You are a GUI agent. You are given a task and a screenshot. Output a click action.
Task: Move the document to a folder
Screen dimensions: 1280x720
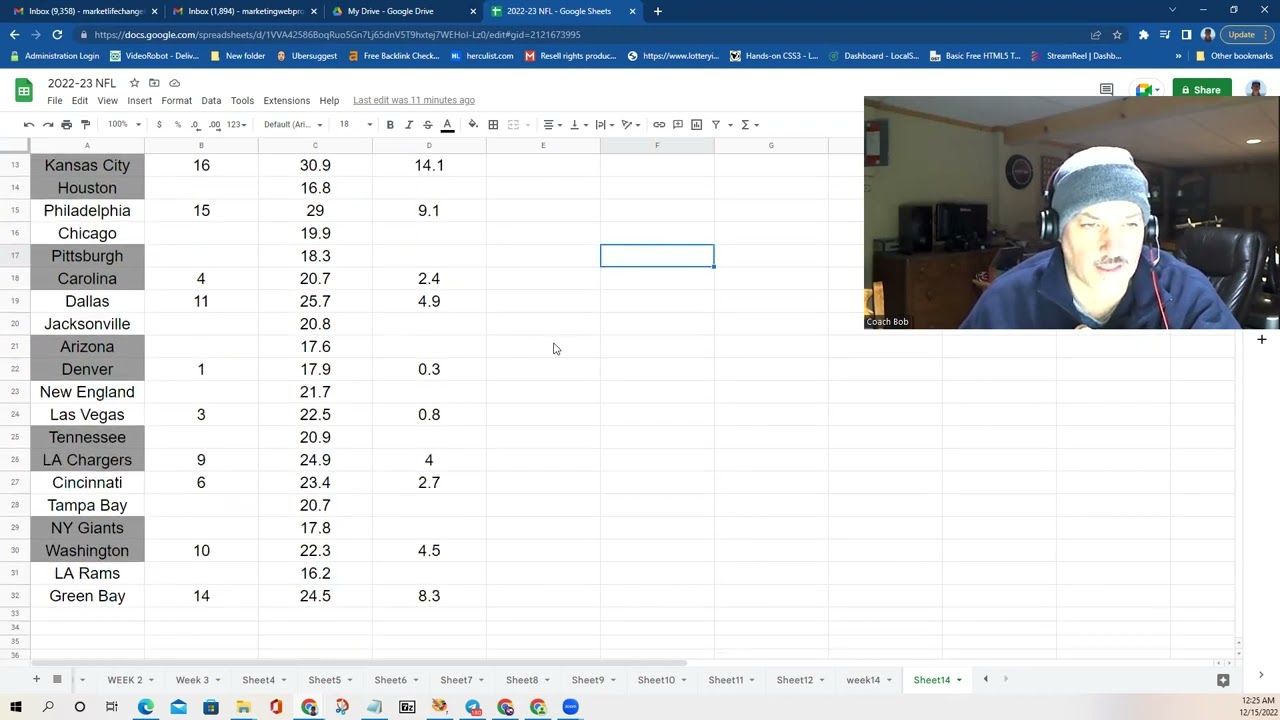click(154, 83)
